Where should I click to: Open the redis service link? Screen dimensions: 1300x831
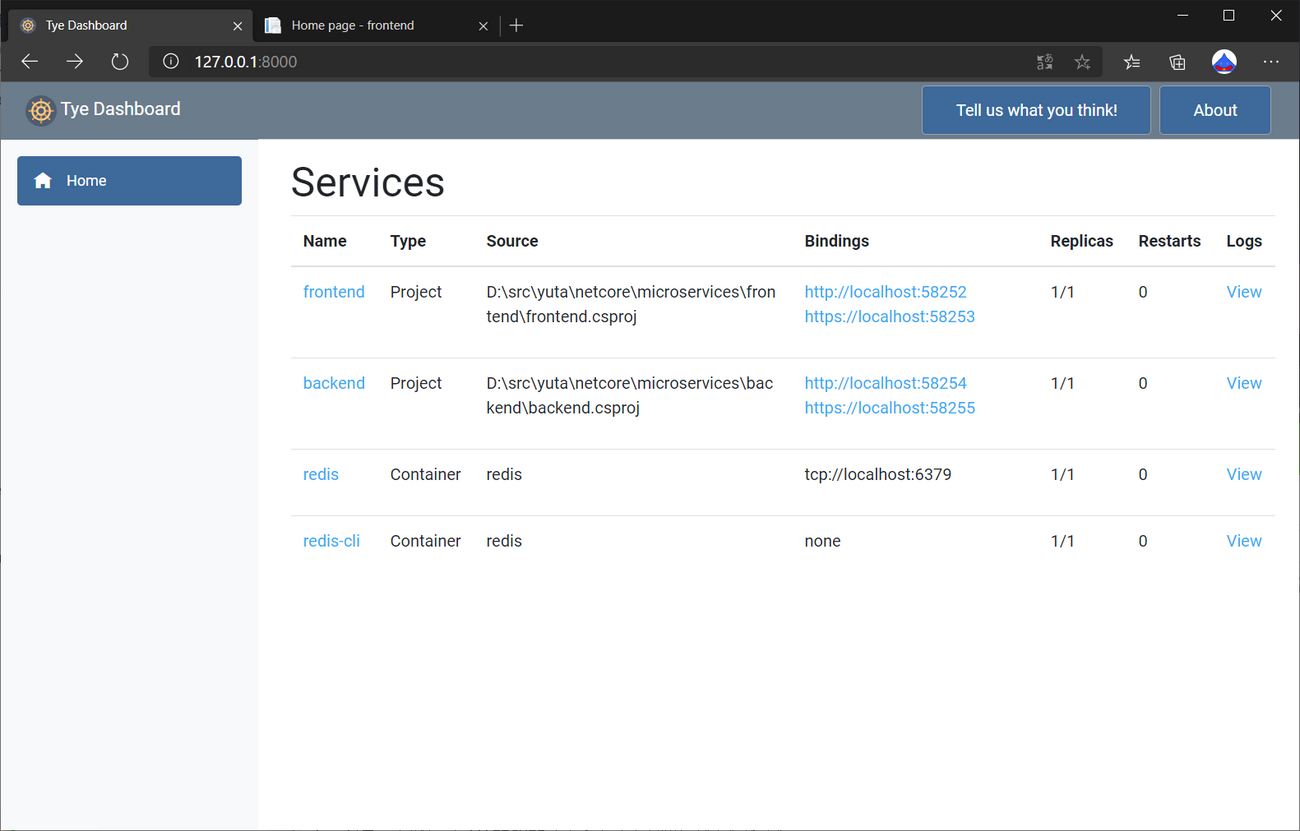pos(321,474)
